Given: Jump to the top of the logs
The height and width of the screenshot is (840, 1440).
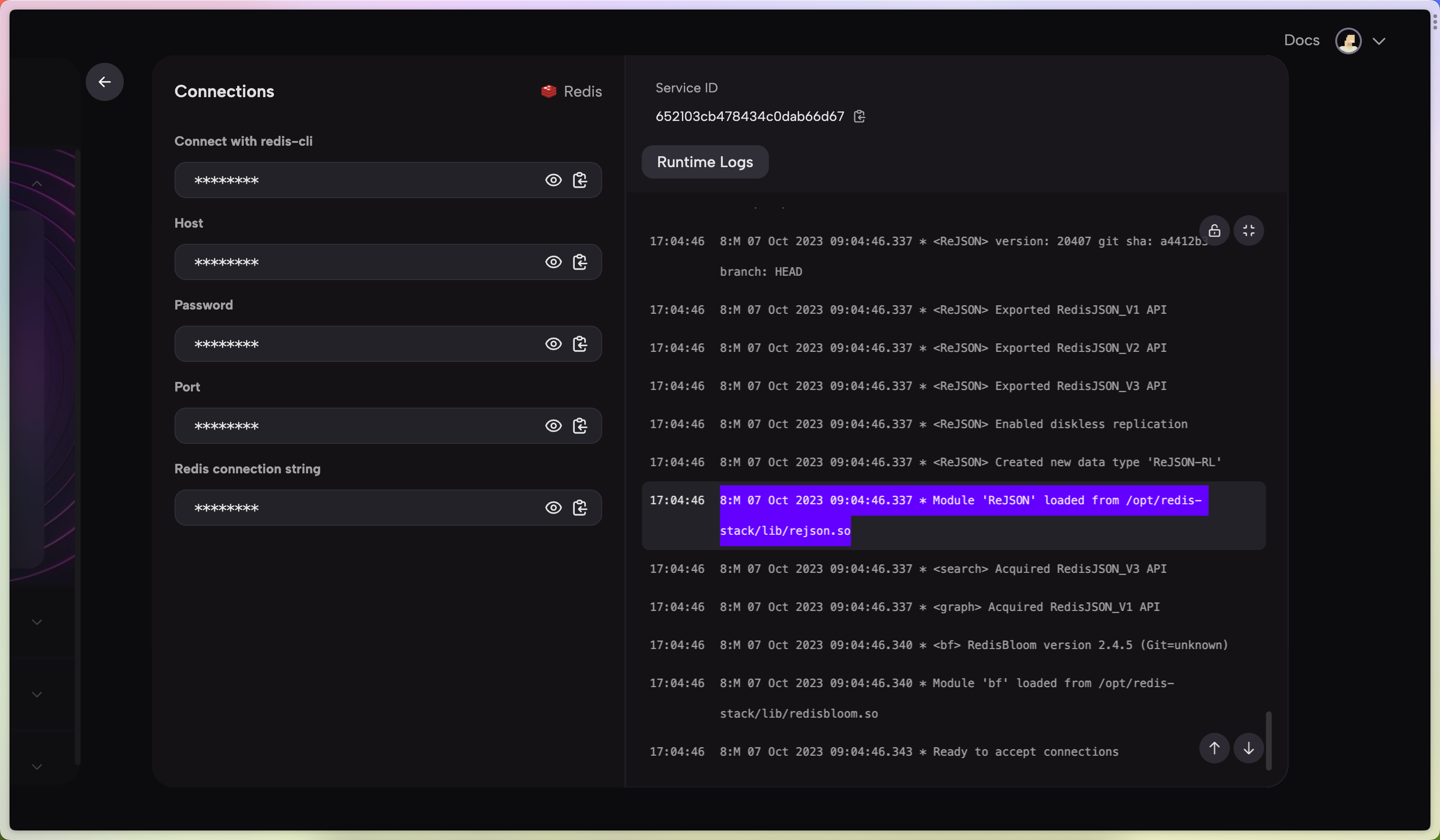Looking at the screenshot, I should click(x=1214, y=748).
